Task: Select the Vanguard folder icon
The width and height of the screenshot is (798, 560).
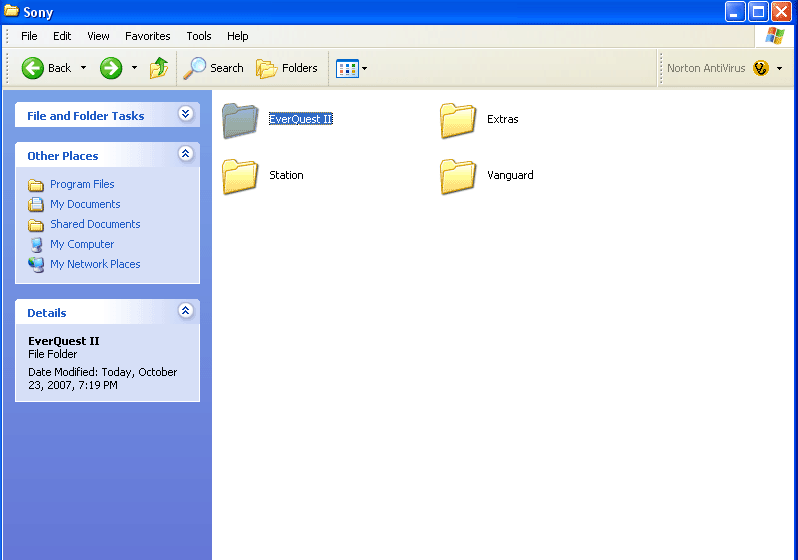Action: point(458,176)
